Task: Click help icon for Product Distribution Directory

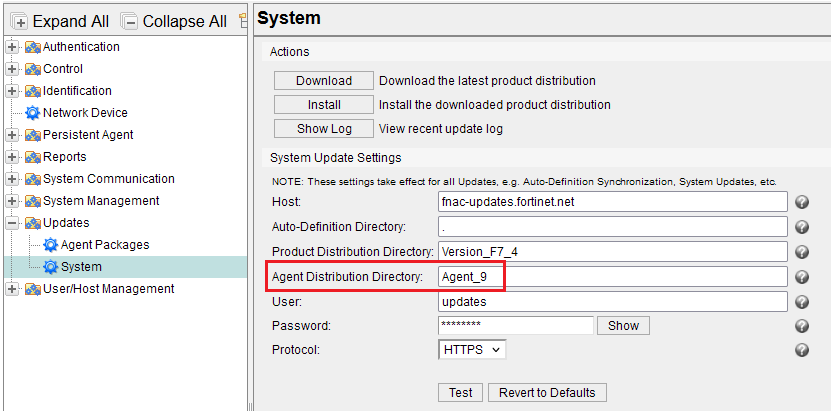Action: coord(801,252)
